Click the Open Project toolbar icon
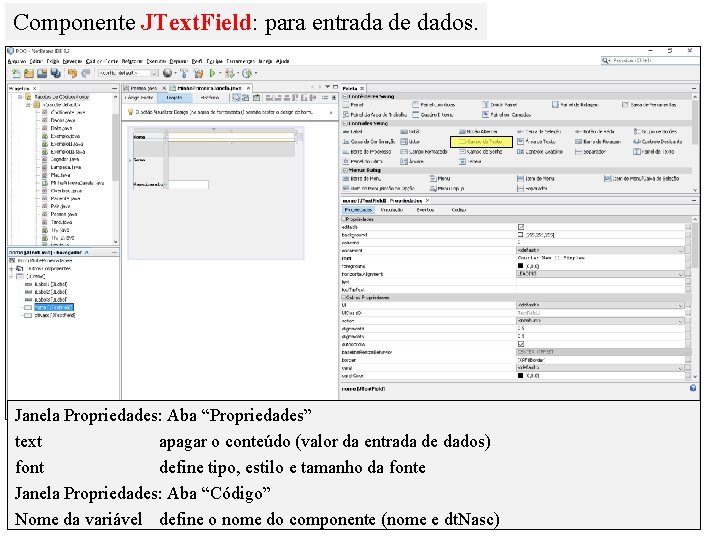 click(42, 73)
